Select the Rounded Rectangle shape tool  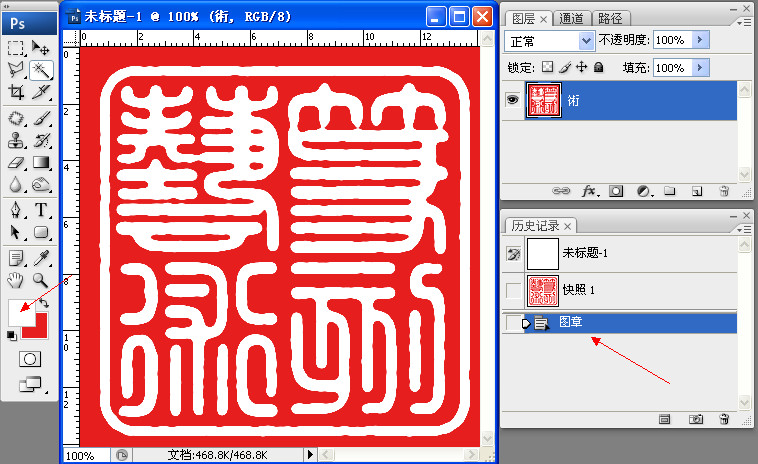tap(41, 232)
